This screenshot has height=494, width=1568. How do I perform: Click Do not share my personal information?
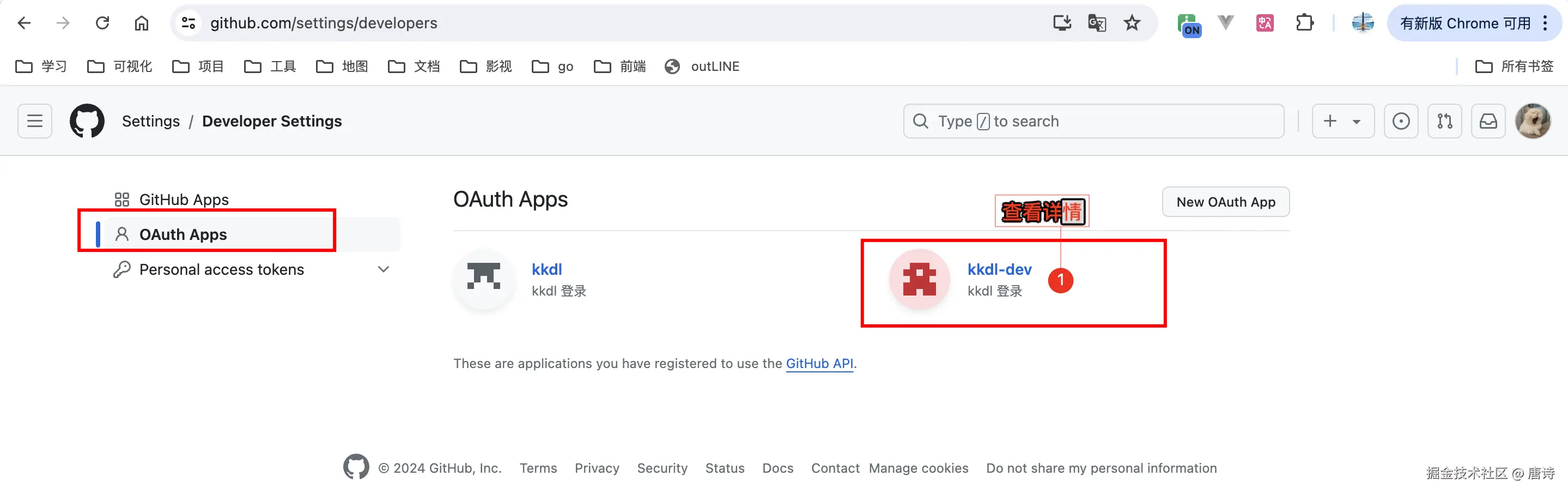click(1101, 468)
